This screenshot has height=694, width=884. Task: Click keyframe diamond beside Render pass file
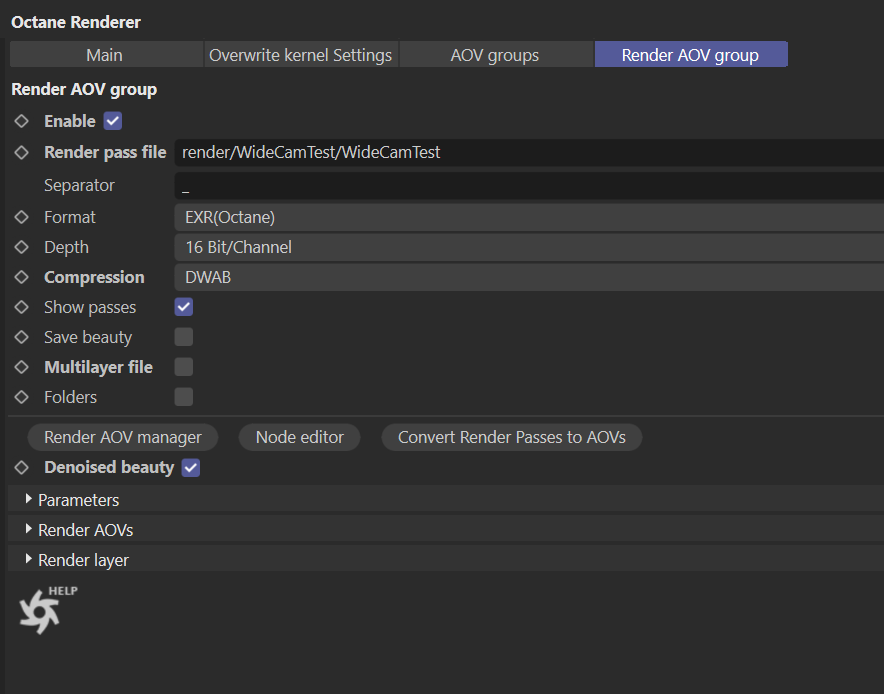pos(22,153)
